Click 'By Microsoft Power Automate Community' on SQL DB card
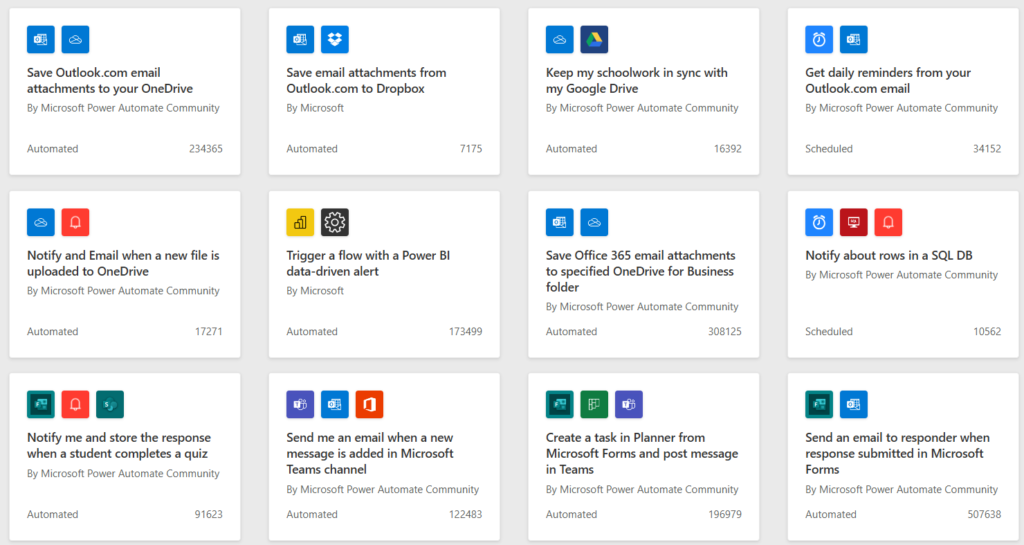1024x545 pixels. (x=901, y=275)
